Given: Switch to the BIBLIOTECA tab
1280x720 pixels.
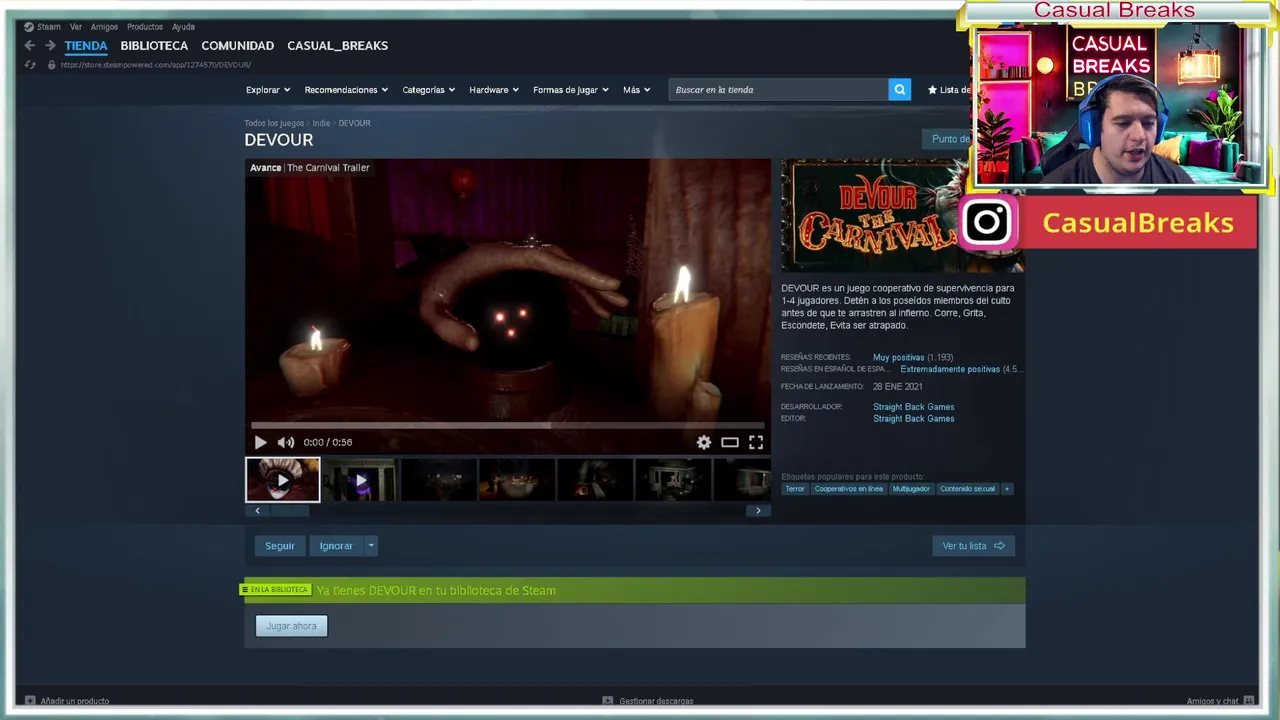Looking at the screenshot, I should tap(154, 46).
